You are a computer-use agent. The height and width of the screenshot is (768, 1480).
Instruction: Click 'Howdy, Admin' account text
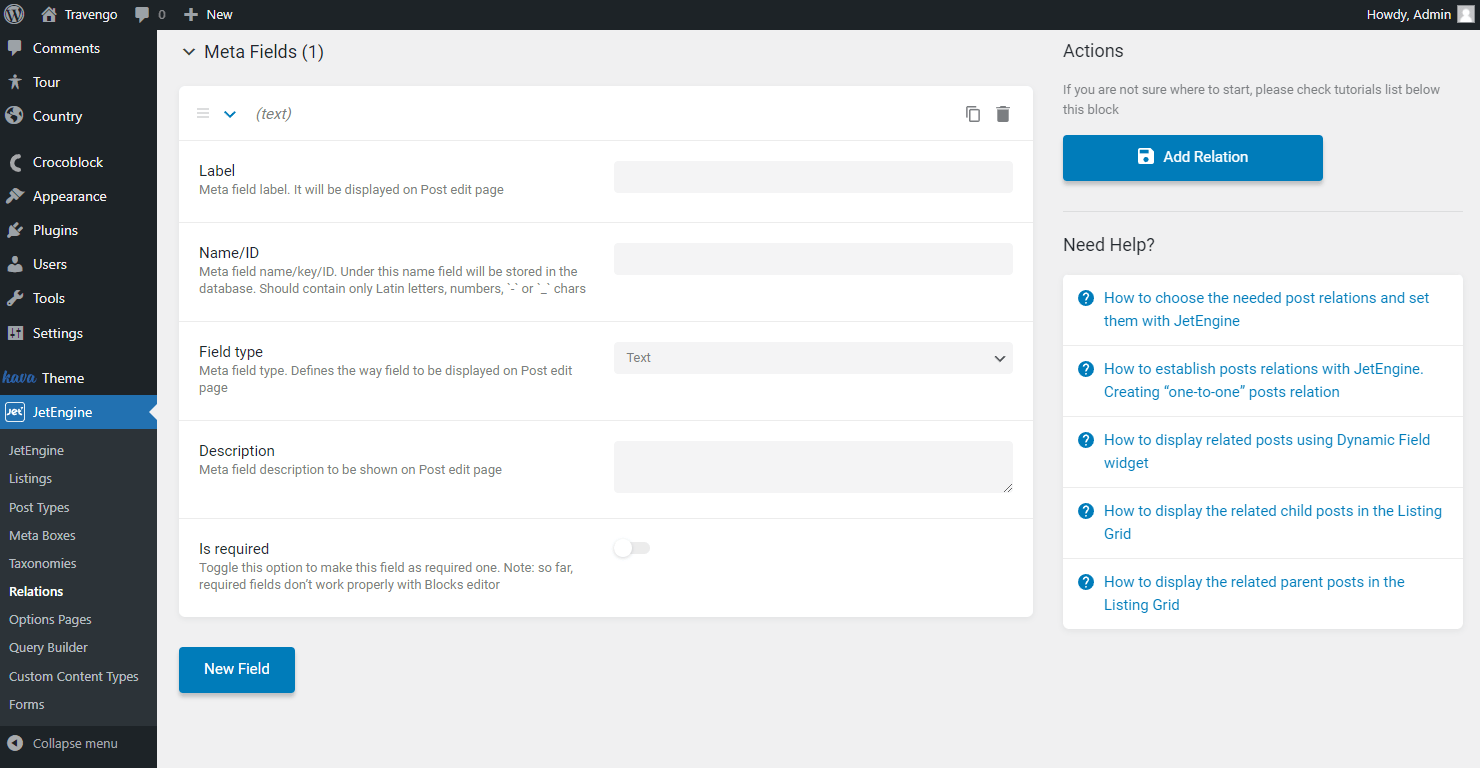pyautogui.click(x=1408, y=14)
